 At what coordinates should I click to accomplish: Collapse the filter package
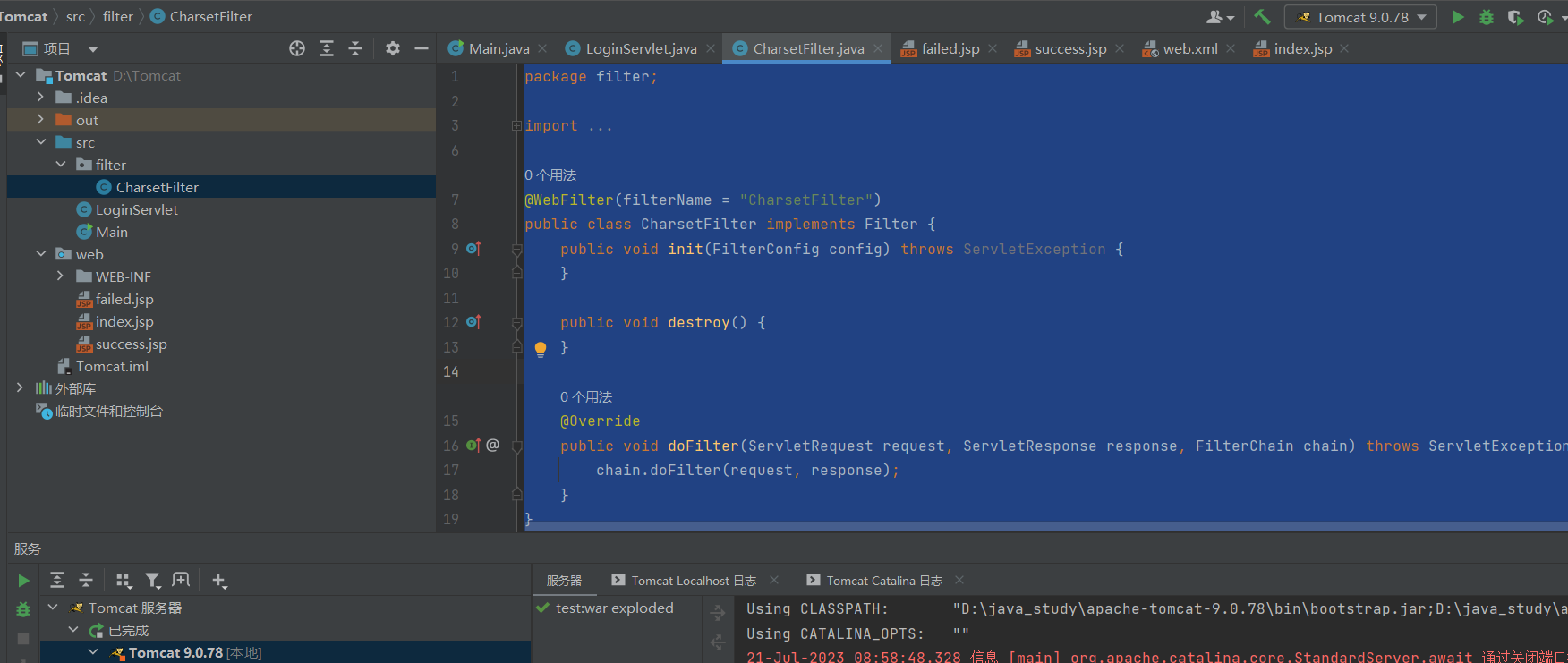click(61, 165)
